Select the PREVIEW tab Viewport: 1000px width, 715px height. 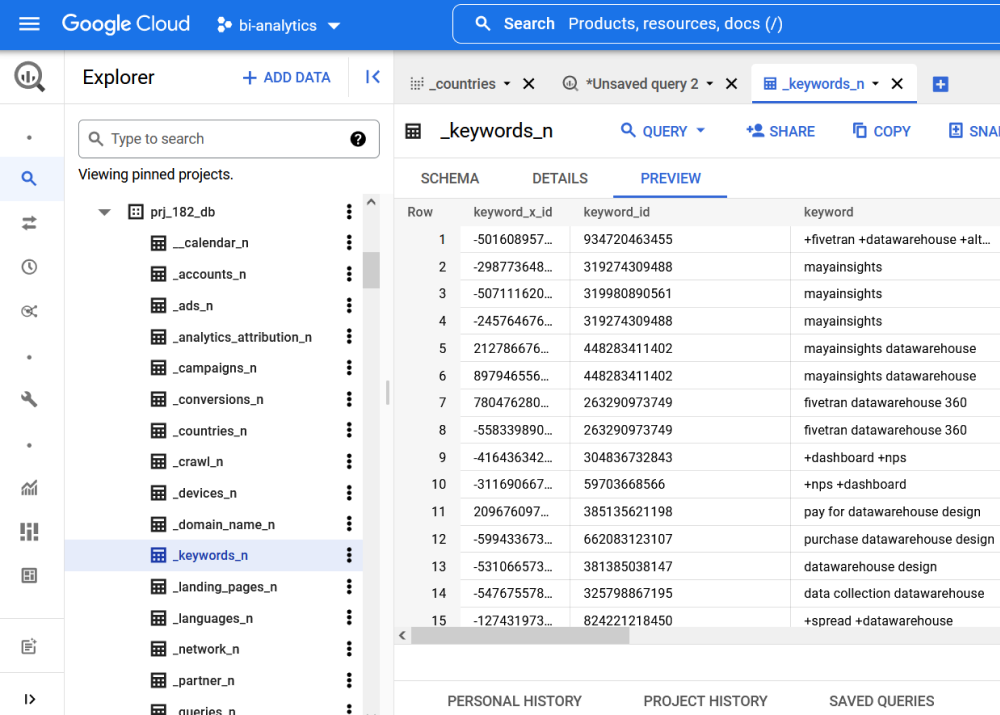(x=670, y=179)
